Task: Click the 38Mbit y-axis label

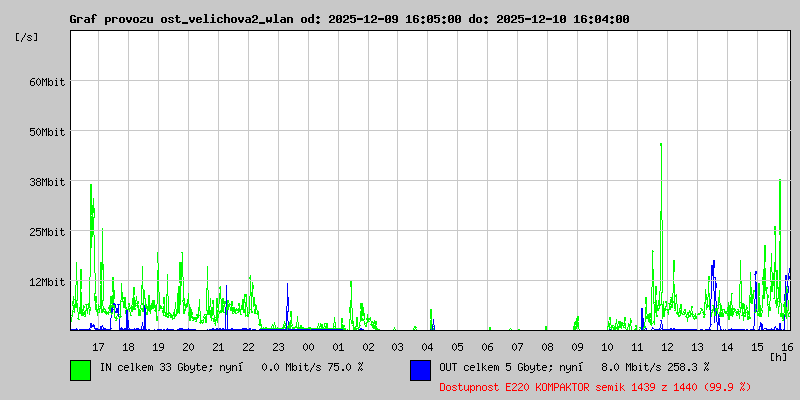Action: [47, 182]
